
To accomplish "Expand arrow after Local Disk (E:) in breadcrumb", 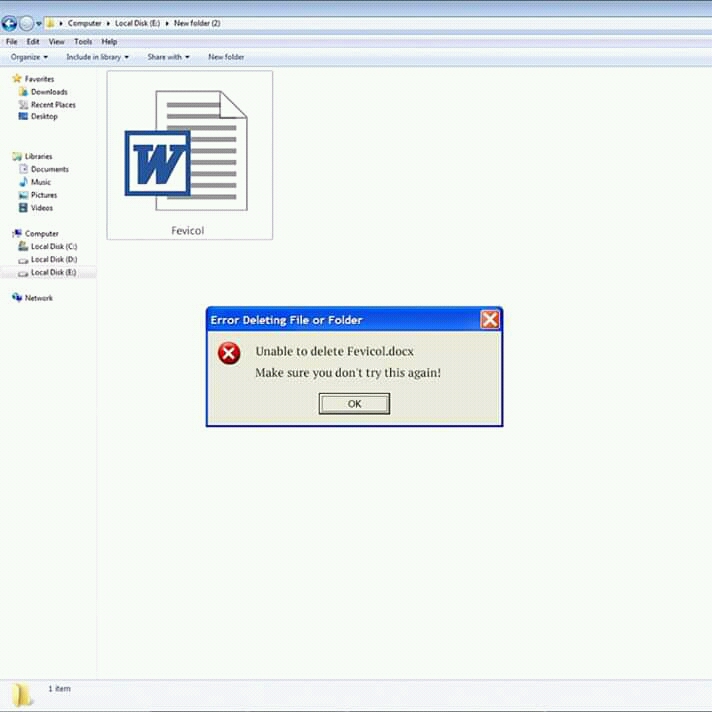I will pyautogui.click(x=167, y=24).
